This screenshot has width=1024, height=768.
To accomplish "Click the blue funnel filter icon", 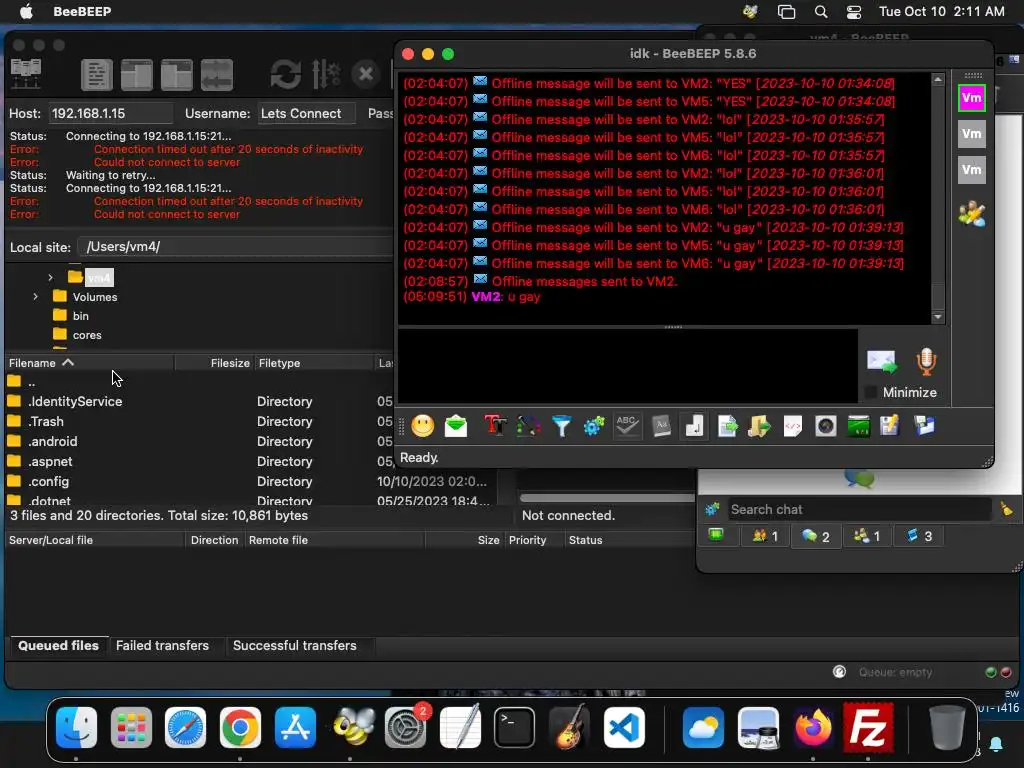I will pyautogui.click(x=562, y=426).
